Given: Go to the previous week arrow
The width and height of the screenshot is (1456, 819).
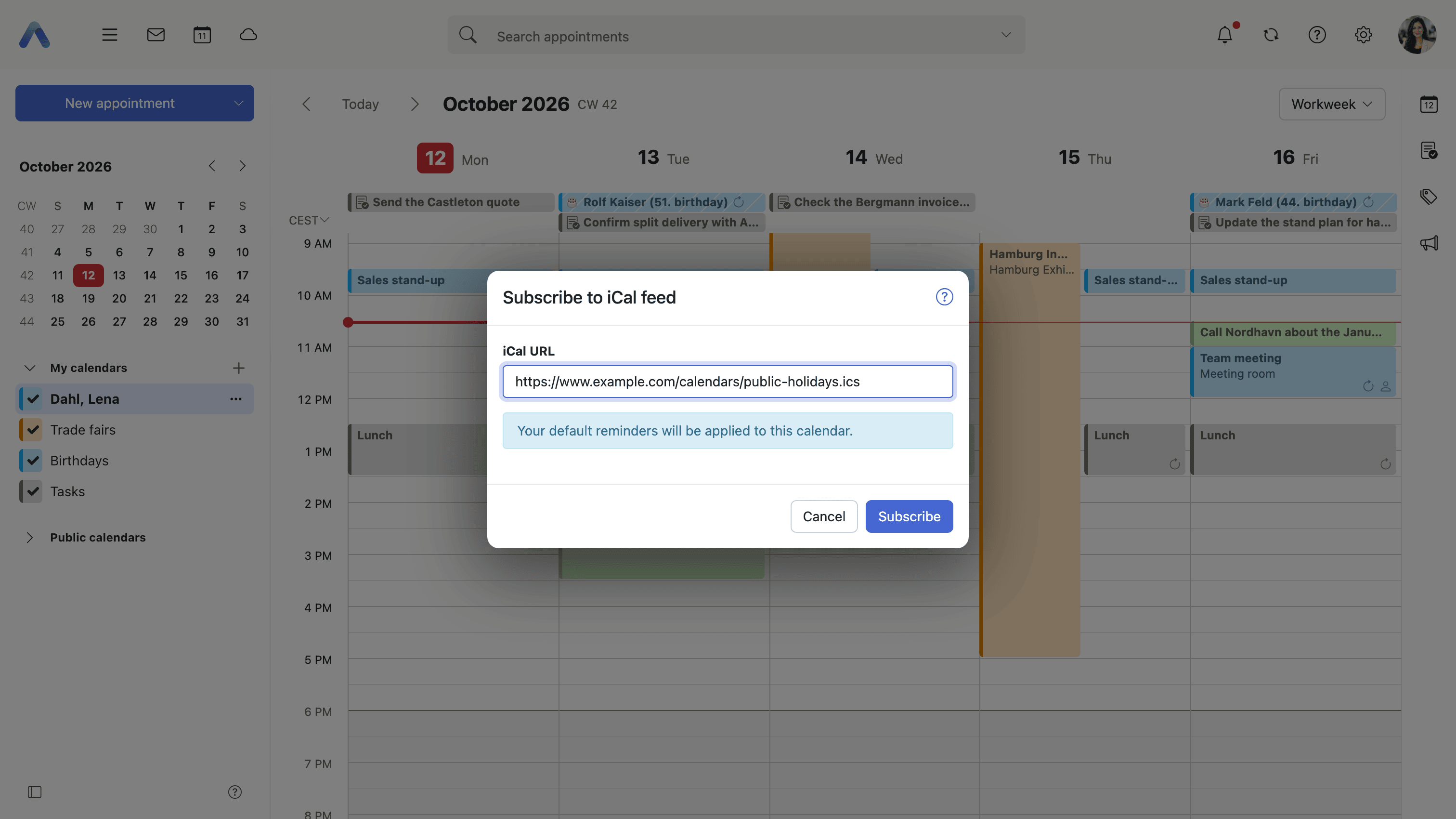Looking at the screenshot, I should click(x=306, y=104).
